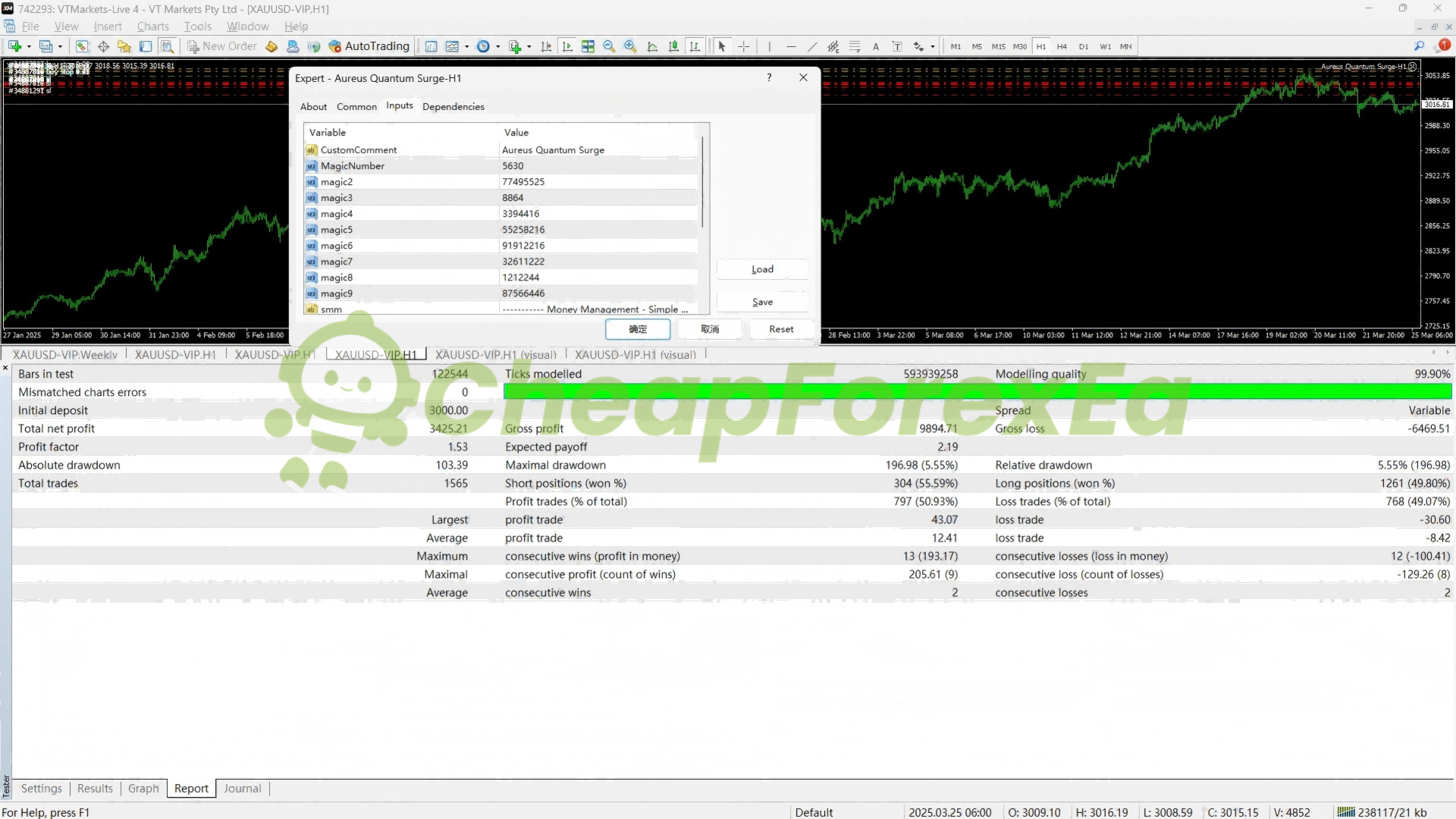Image resolution: width=1456 pixels, height=819 pixels.
Task: Select the XAUUSD-VIP.Weekly chart tab
Action: 65,354
